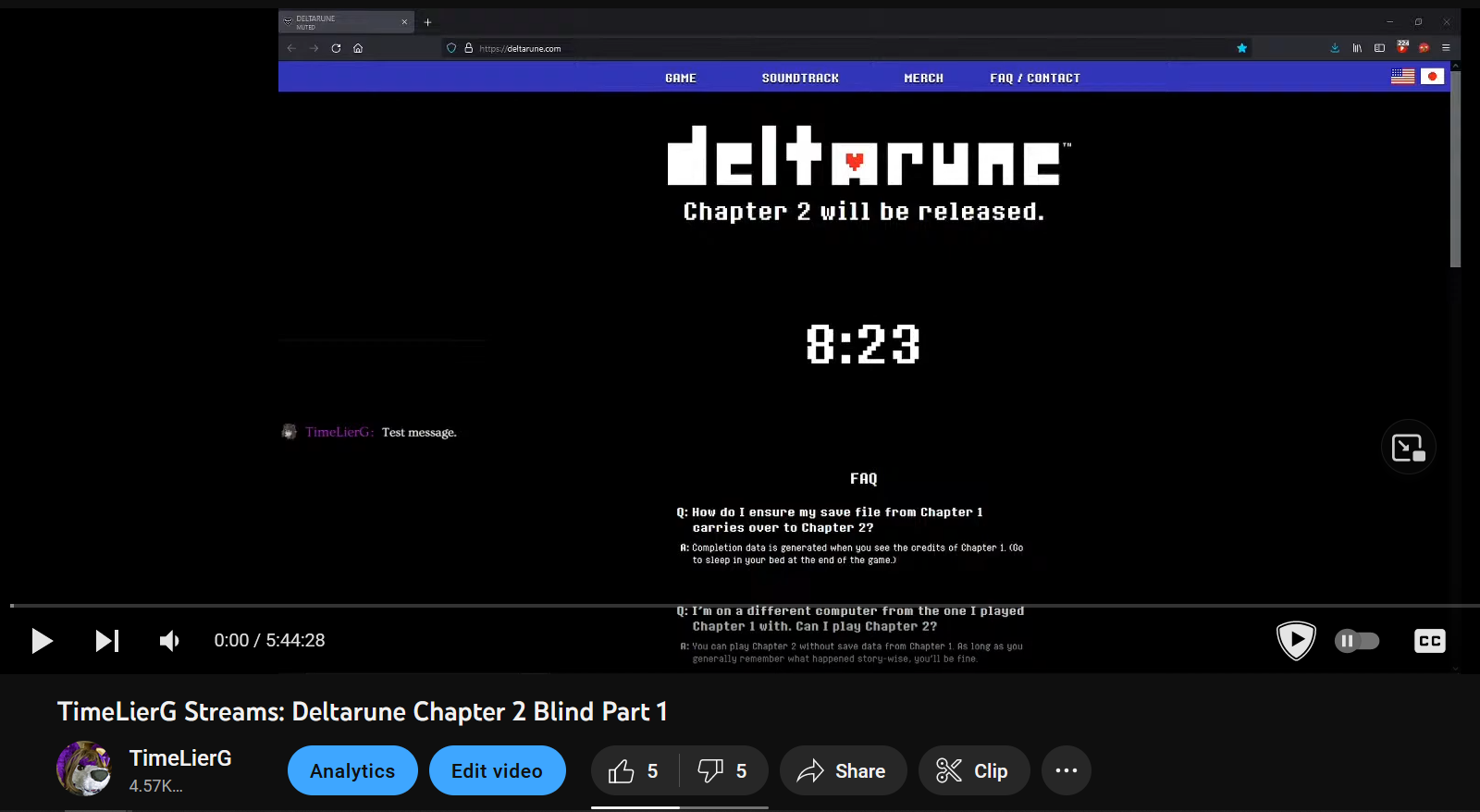Click the TimeLierG channel name
This screenshot has height=812, width=1480.
(x=180, y=758)
